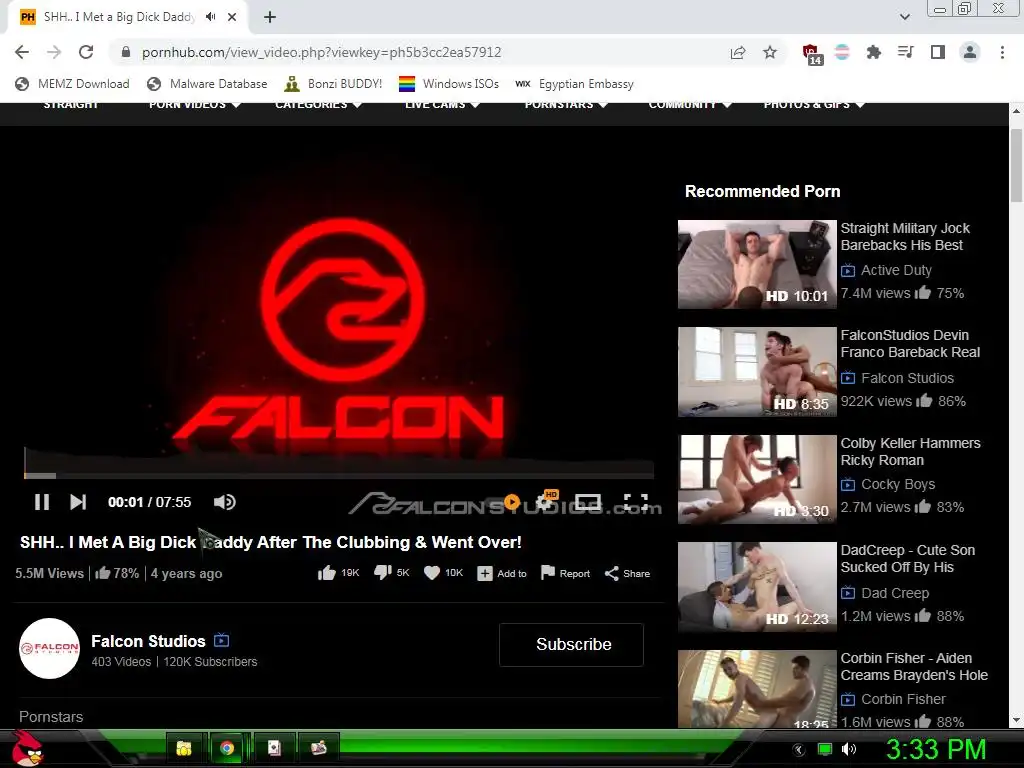Open a new browser tab
This screenshot has height=768, width=1024.
coord(270,18)
